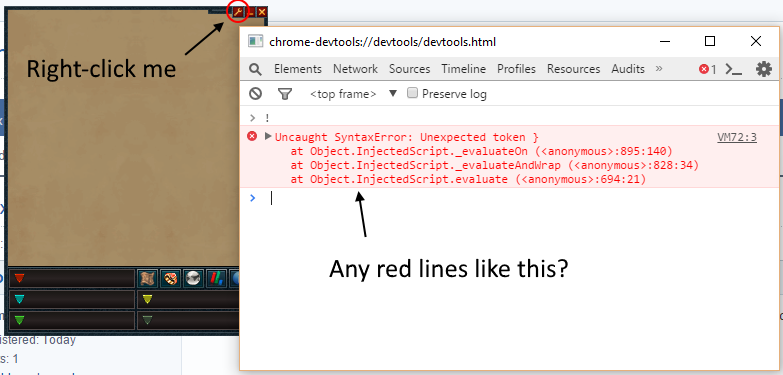
Task: Open the red-green-blue bars icon
Action: click(216, 279)
